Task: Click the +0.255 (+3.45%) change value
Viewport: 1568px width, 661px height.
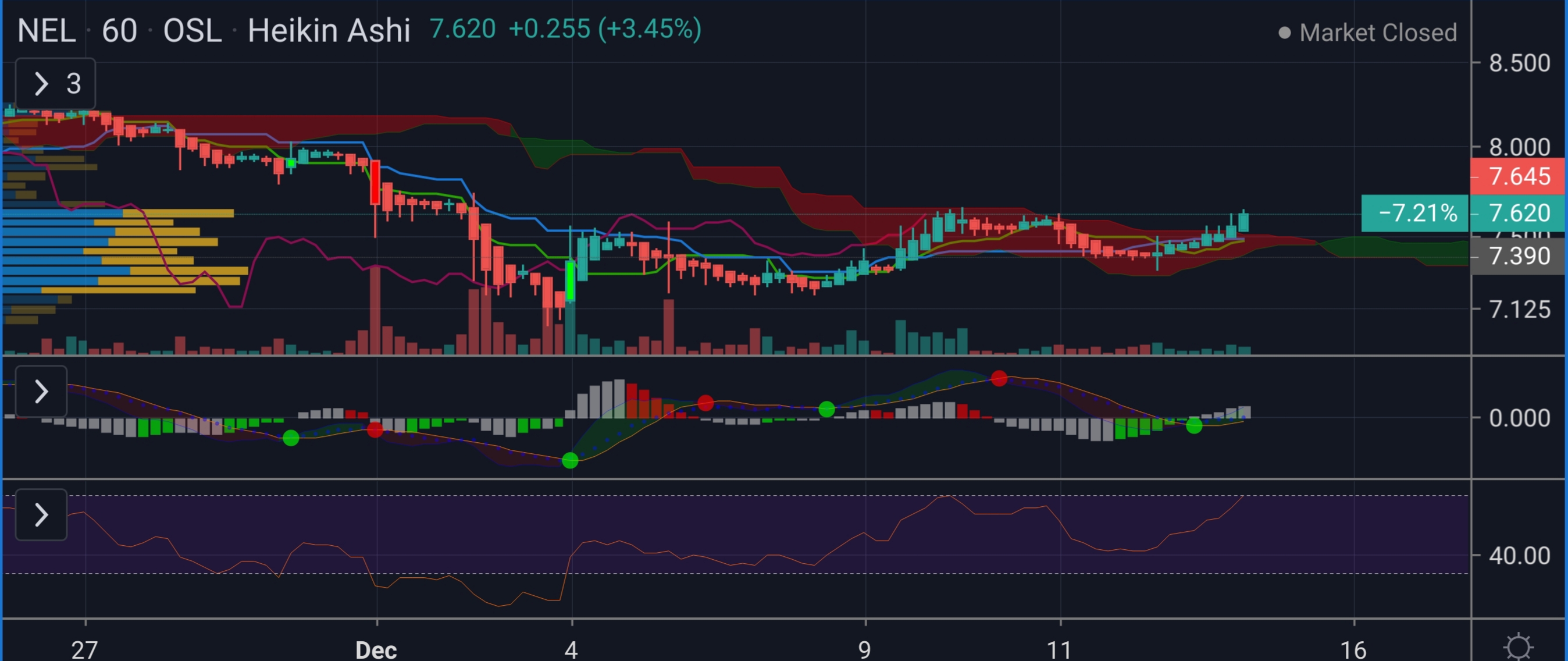Action: 604,29
